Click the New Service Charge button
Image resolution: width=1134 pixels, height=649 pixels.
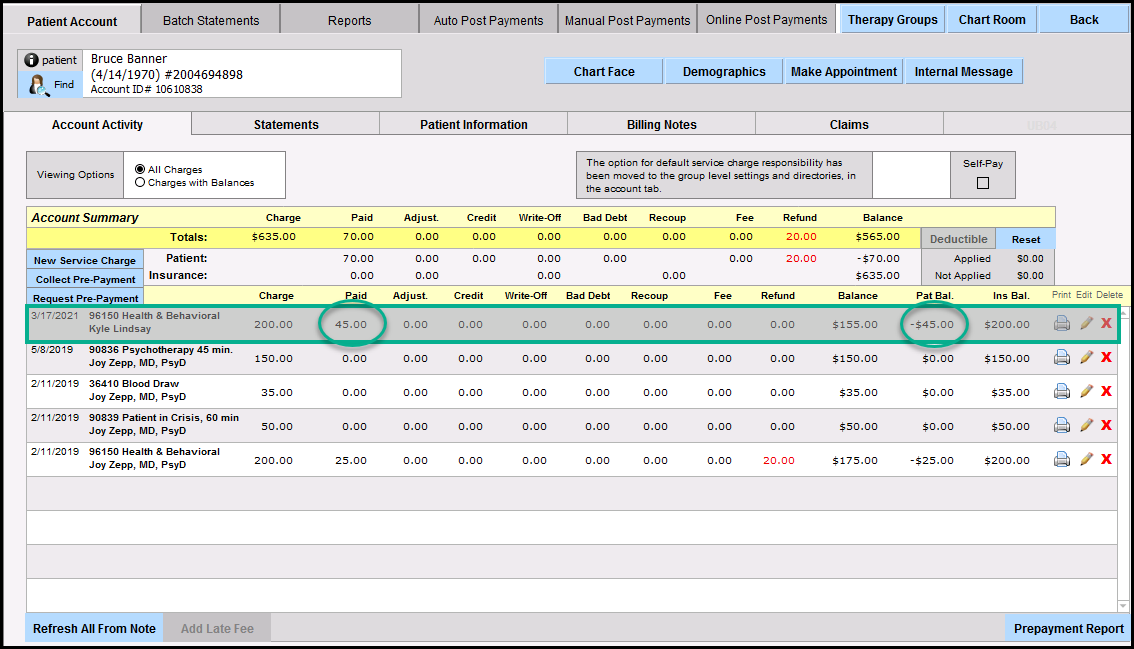[84, 261]
